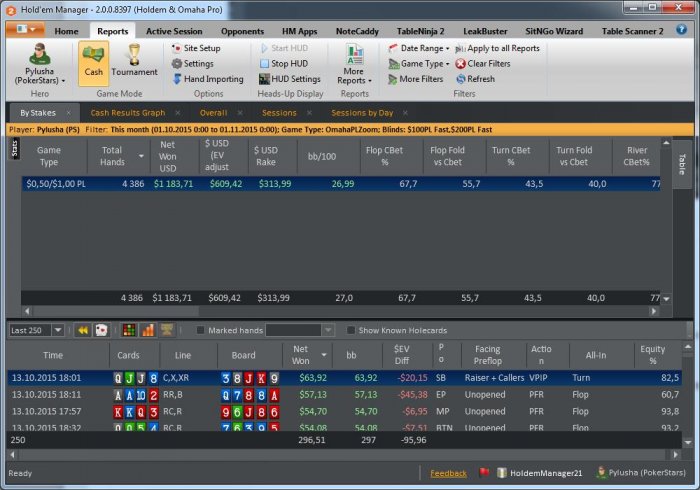Image resolution: width=700 pixels, height=490 pixels.
Task: Open the bar chart graph icon
Action: (x=148, y=330)
